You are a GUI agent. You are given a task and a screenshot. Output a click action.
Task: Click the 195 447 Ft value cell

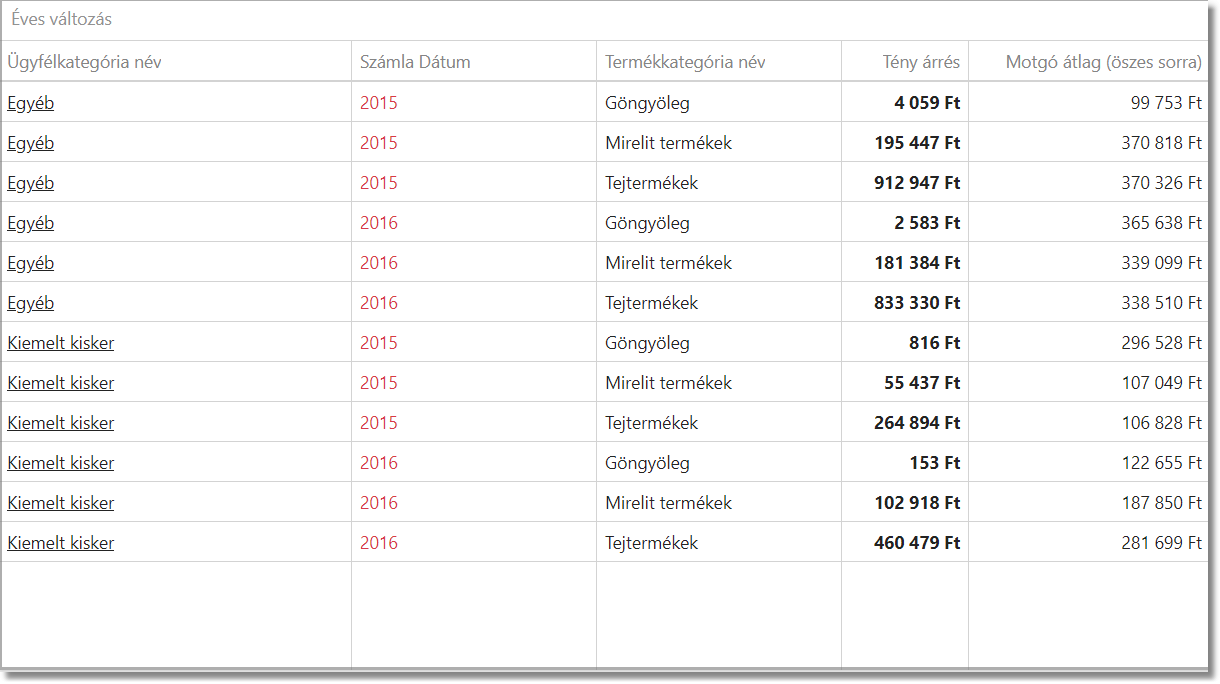(917, 143)
